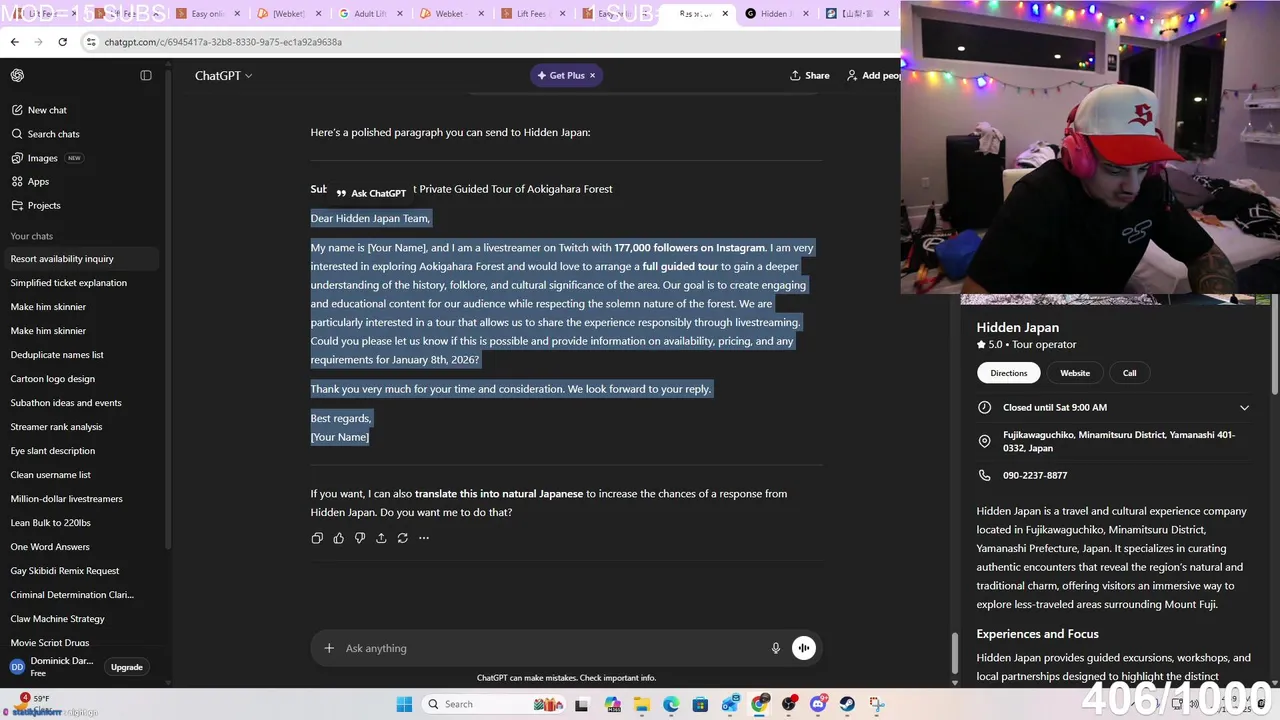Open Steam from the taskbar

[x=847, y=704]
